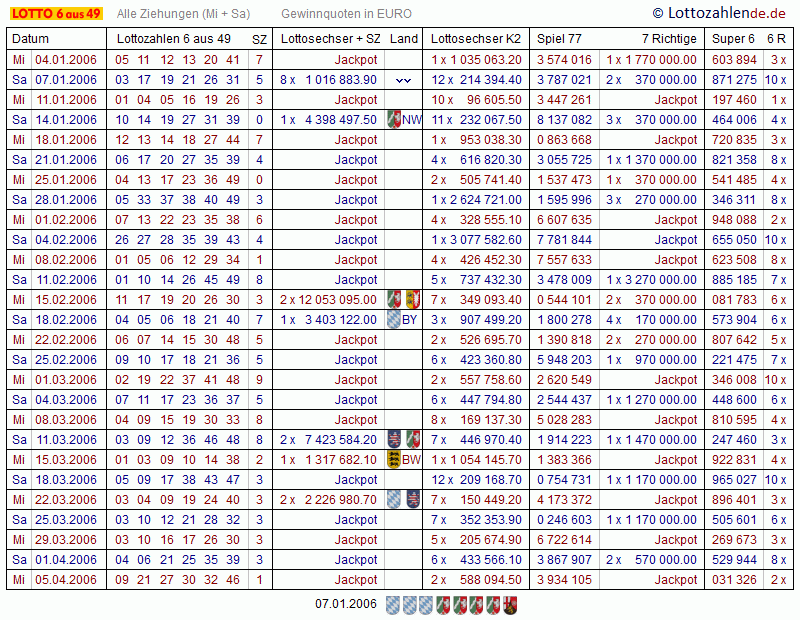
Task: Click the amount '8 x 1 016 883.90'
Action: pos(328,80)
